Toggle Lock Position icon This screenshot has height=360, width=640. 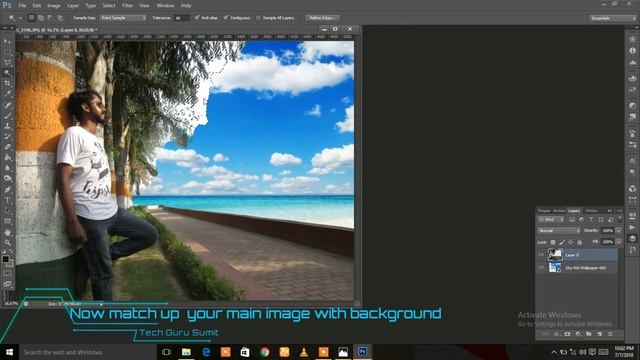pos(571,242)
